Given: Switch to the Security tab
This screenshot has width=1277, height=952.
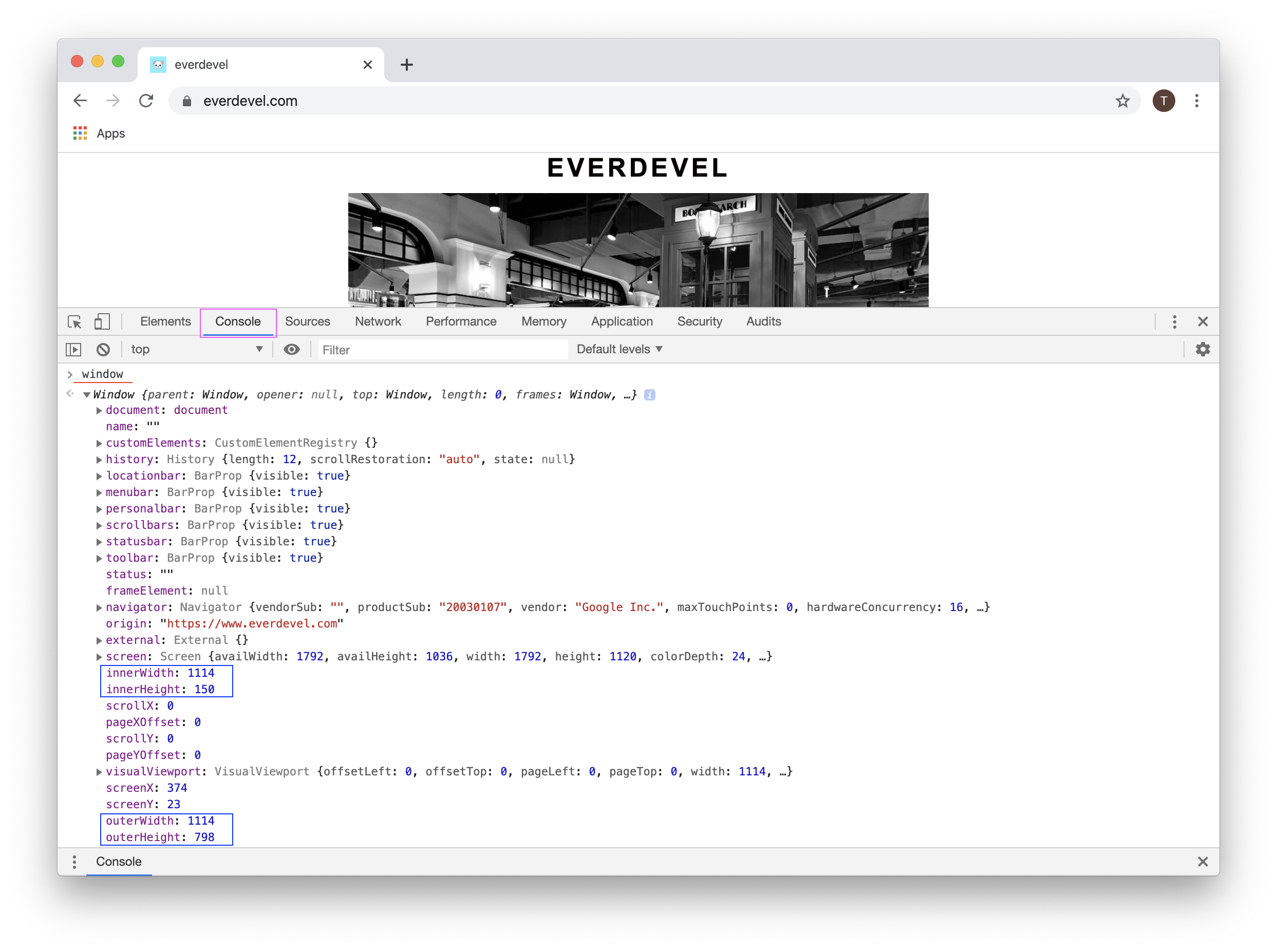Looking at the screenshot, I should pyautogui.click(x=699, y=321).
